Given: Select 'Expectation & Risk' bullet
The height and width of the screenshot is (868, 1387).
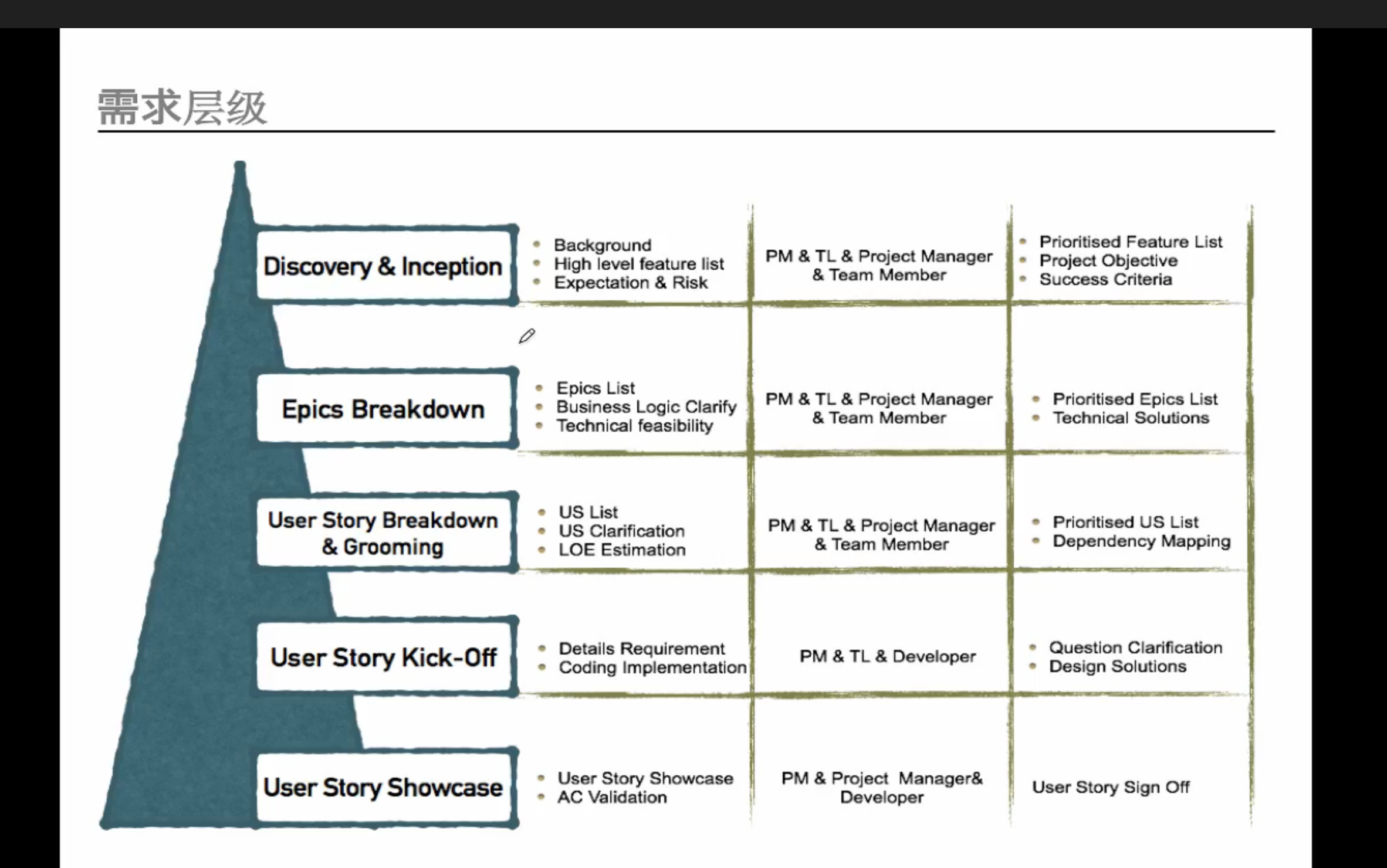Looking at the screenshot, I should tap(631, 283).
